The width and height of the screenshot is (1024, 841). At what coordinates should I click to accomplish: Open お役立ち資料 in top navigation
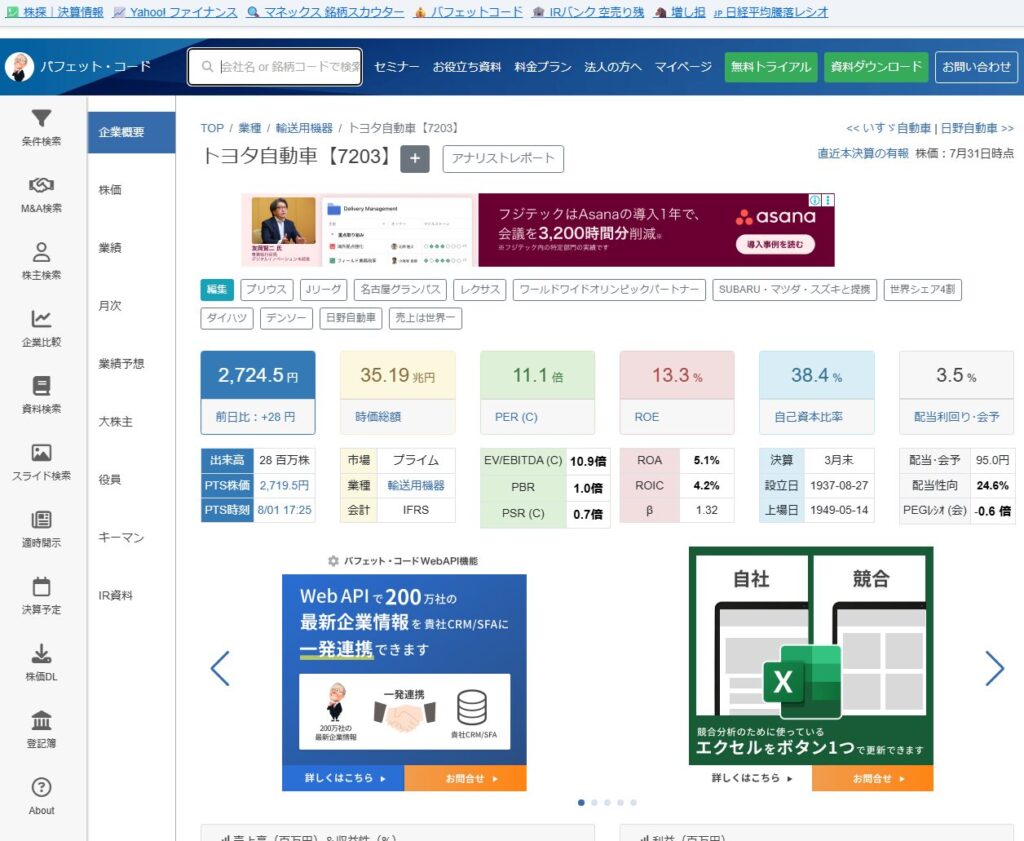[467, 67]
